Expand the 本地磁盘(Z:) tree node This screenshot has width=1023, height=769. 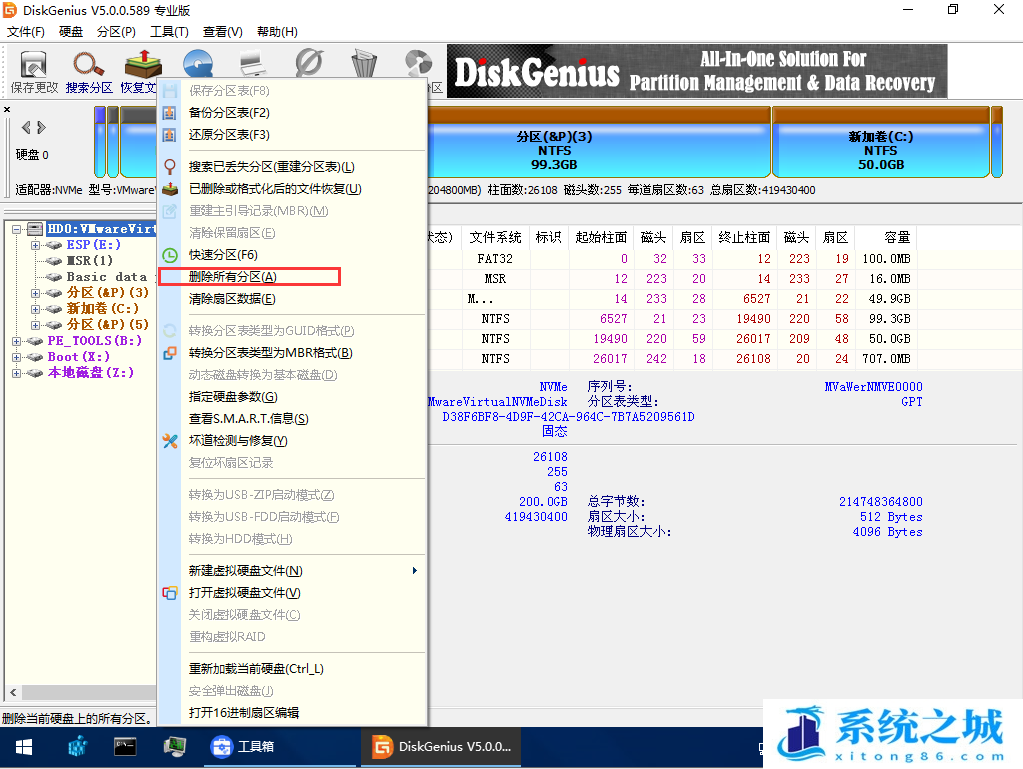tap(16, 373)
